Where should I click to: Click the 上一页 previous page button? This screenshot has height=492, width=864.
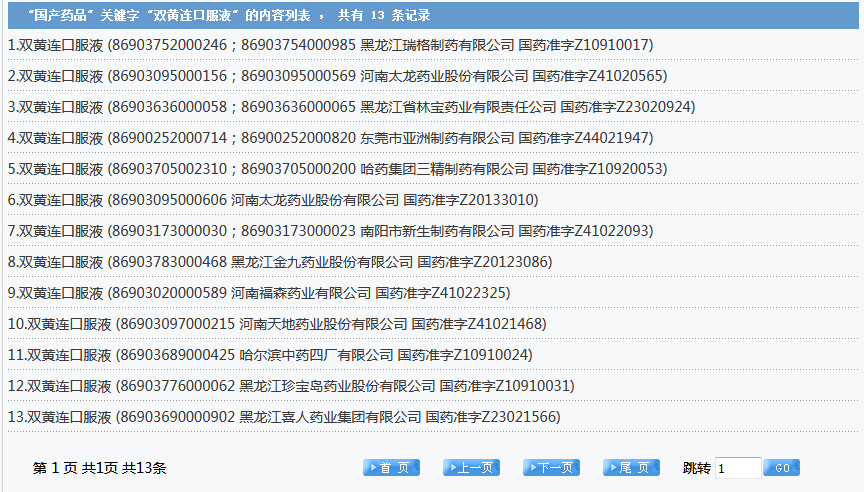tap(471, 468)
